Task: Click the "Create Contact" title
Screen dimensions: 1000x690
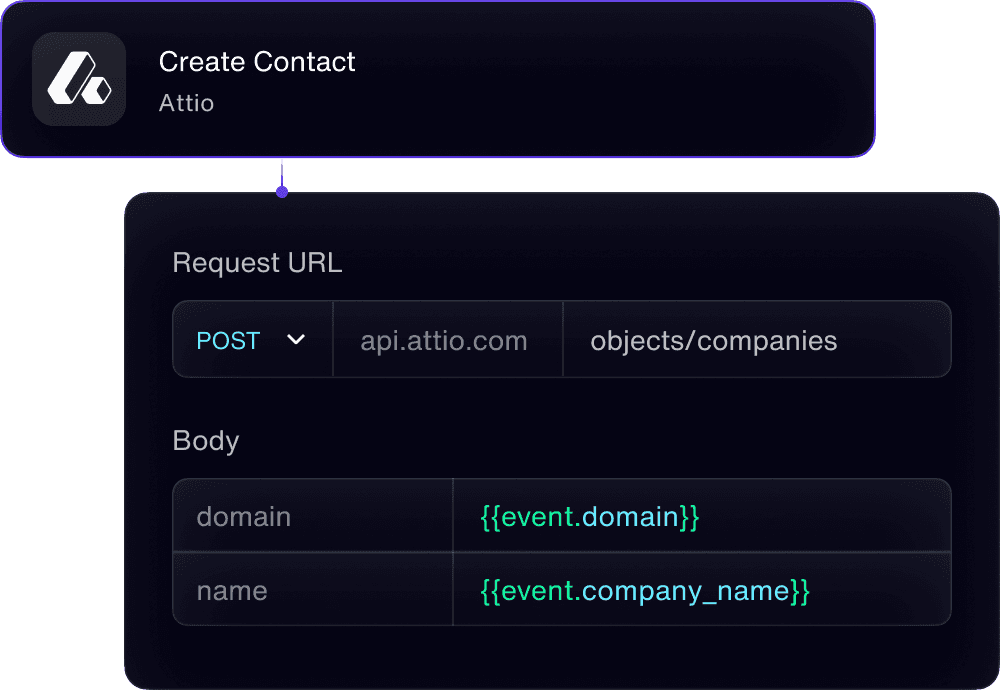Action: [x=257, y=62]
